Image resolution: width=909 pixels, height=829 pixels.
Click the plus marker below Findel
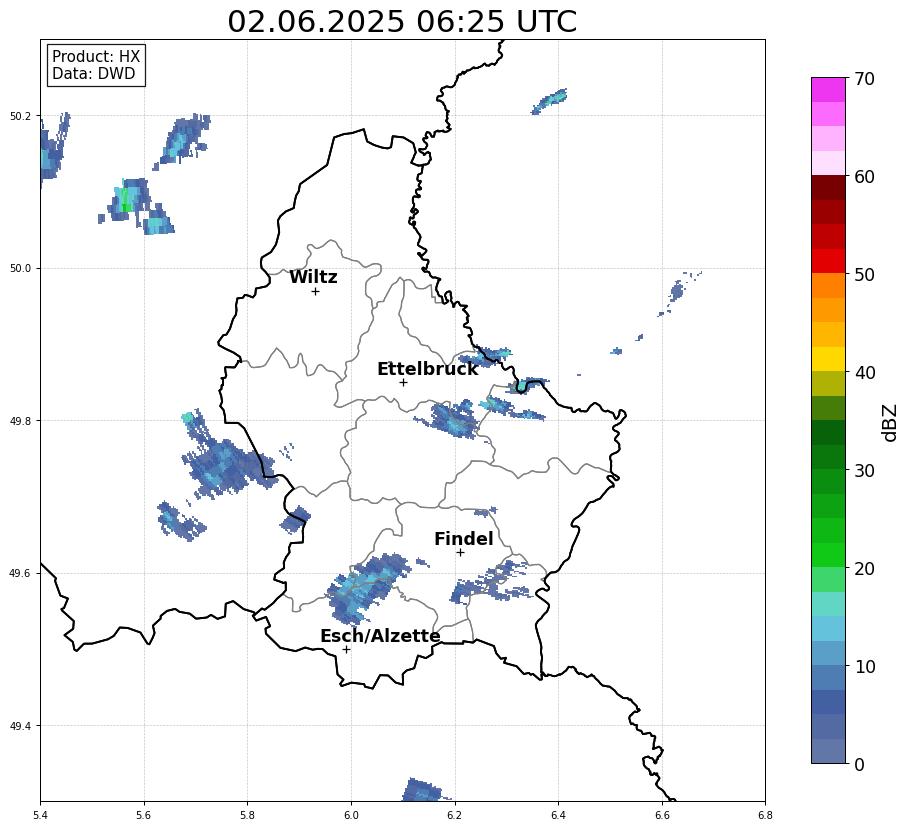[460, 552]
